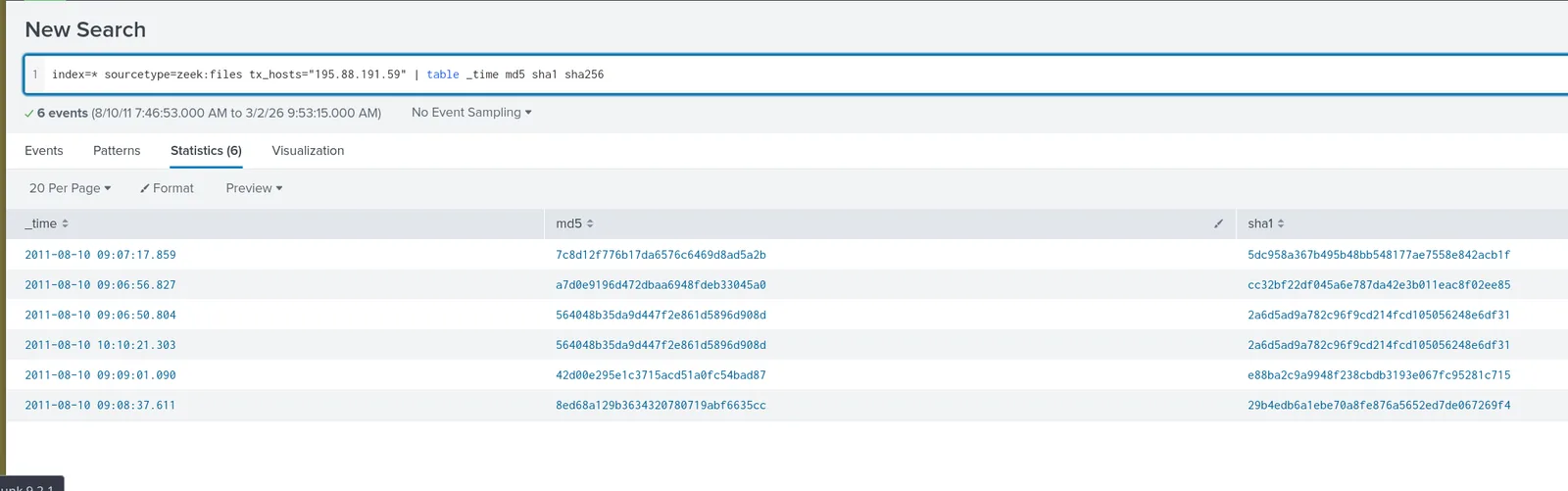
Task: Click the Format pencil button
Action: 167,188
